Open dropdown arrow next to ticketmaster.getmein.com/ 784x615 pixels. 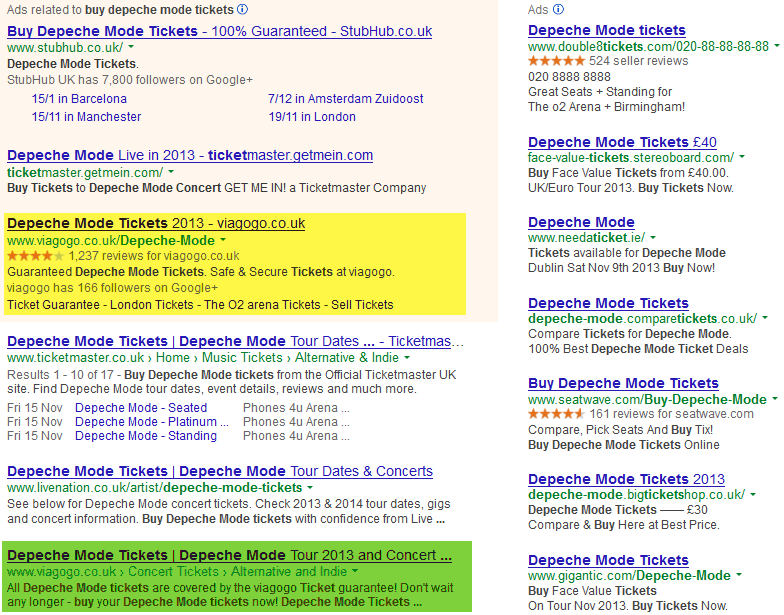click(x=171, y=172)
